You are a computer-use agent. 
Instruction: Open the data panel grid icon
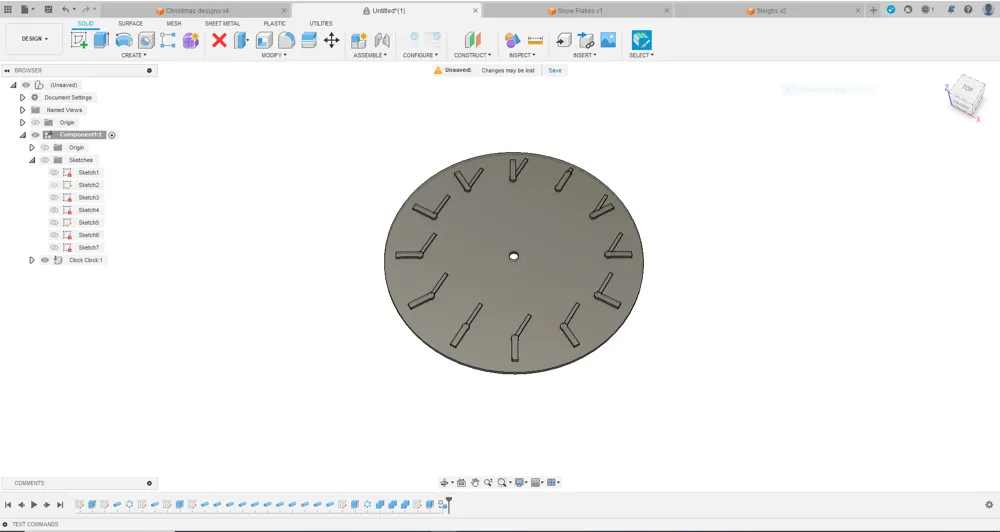(8, 10)
